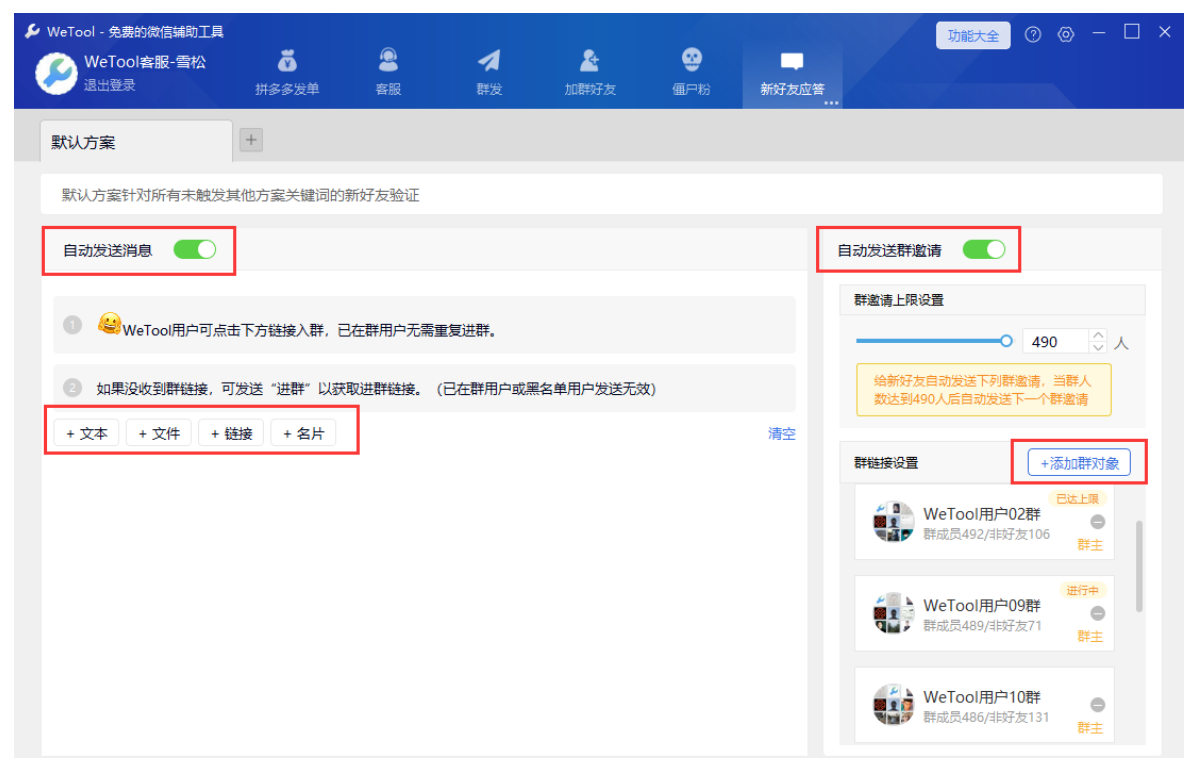The height and width of the screenshot is (780, 1200).
Task: Open the 拼多多发单 tool icon
Action: tap(287, 61)
